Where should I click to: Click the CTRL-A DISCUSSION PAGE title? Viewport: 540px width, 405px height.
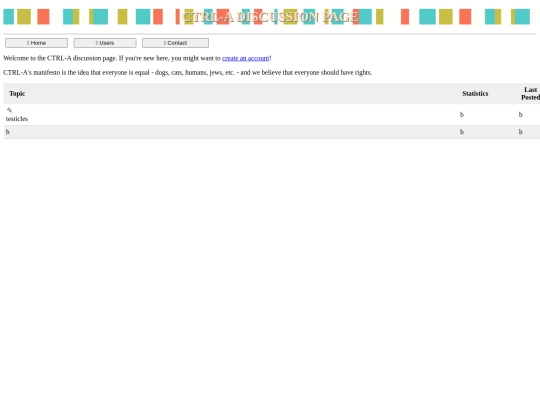[270, 17]
